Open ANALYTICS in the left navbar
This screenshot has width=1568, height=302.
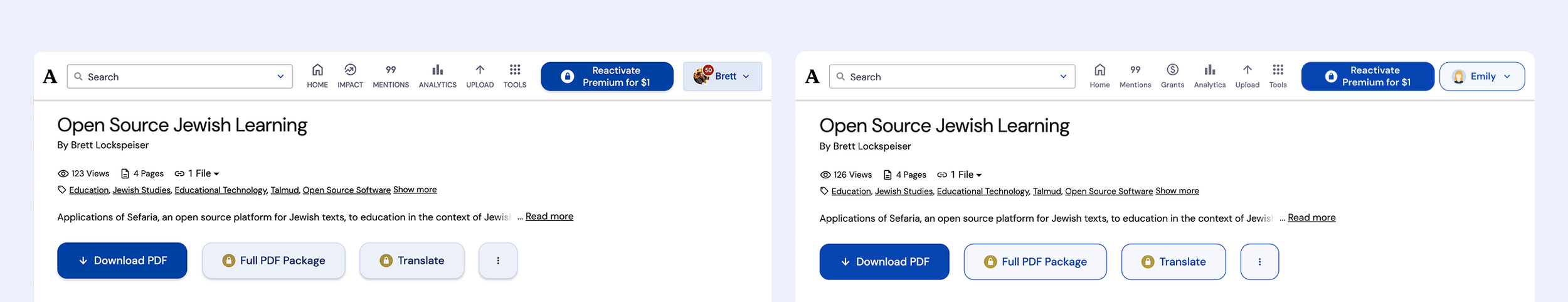(x=438, y=76)
